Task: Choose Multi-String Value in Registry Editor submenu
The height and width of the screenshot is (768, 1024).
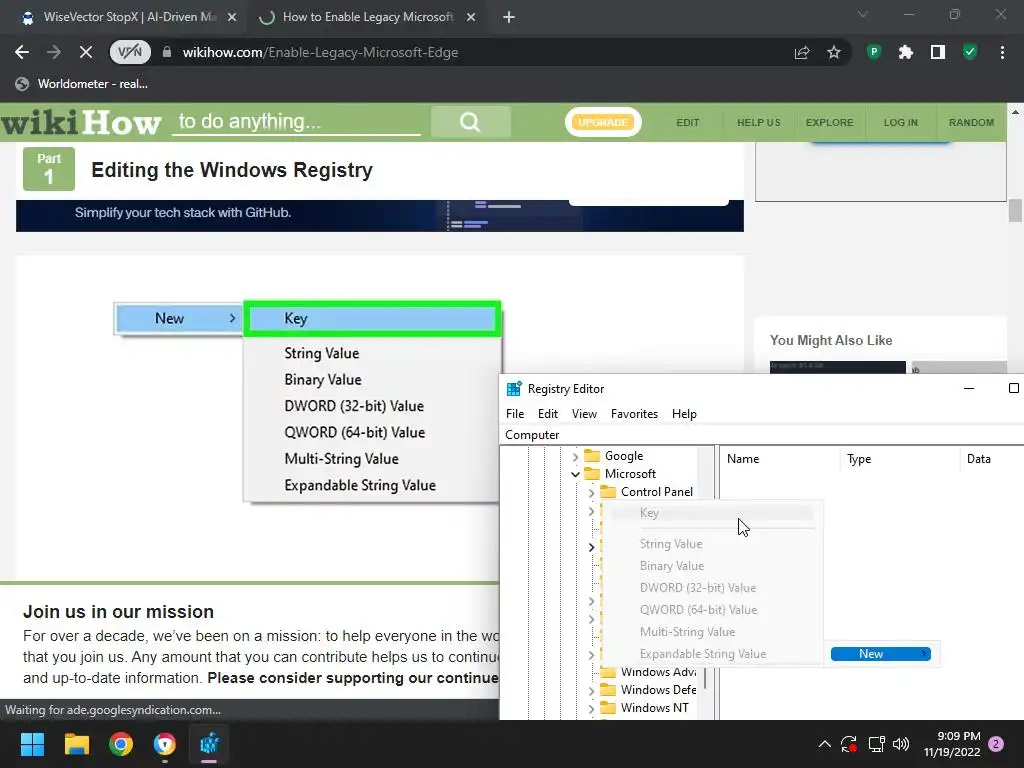Action: [712, 632]
